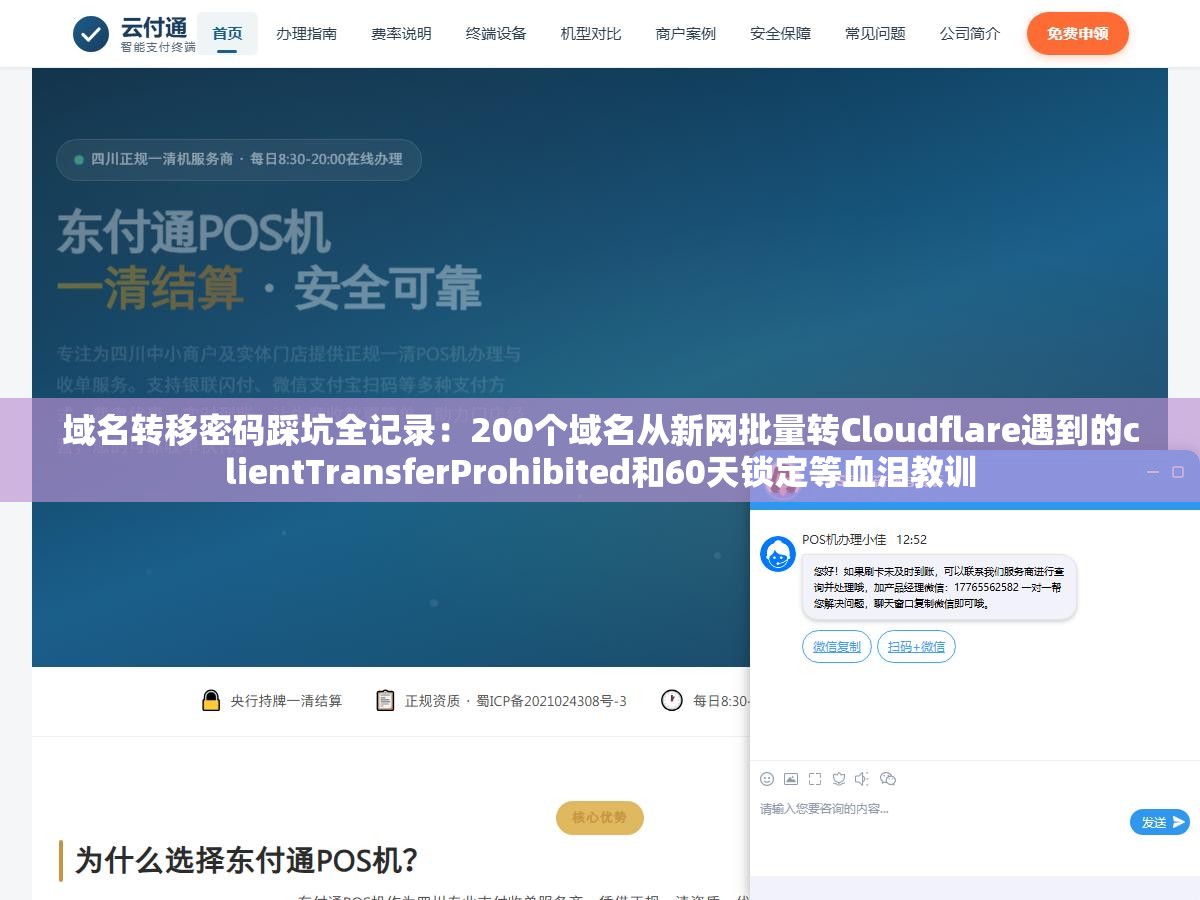The width and height of the screenshot is (1200, 900).
Task: Minimize the chat widget
Action: click(1153, 472)
